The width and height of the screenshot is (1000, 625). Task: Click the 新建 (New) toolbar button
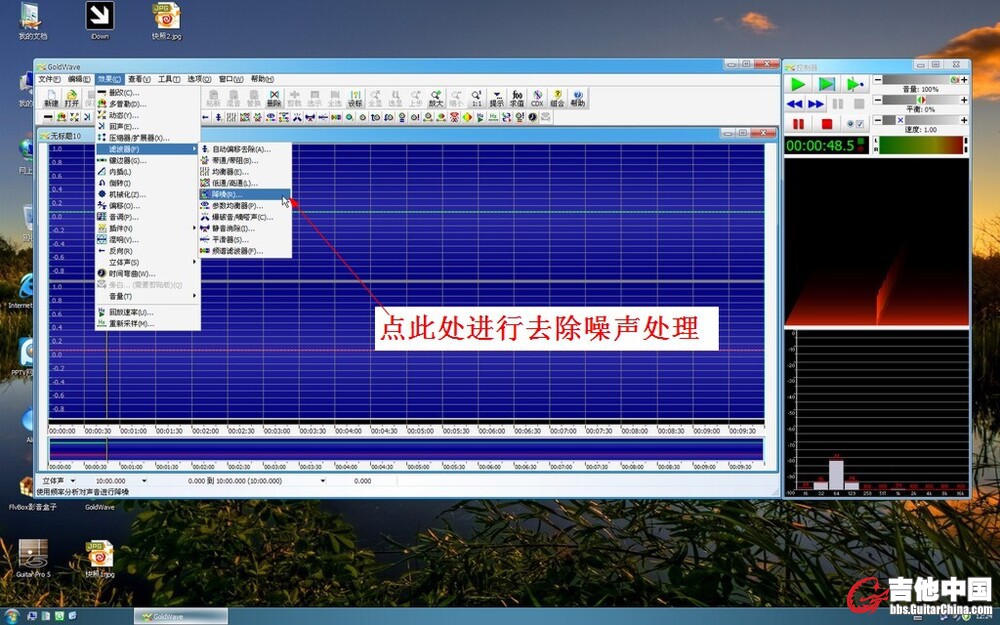click(50, 98)
